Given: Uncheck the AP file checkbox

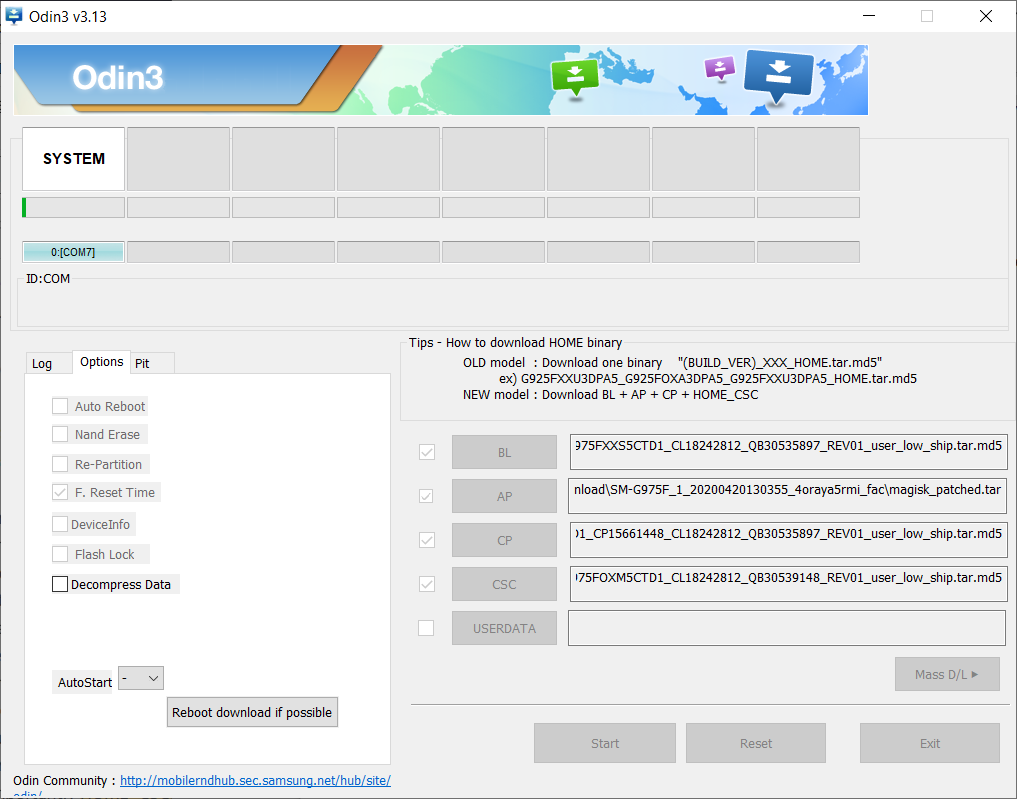Looking at the screenshot, I should pos(426,496).
